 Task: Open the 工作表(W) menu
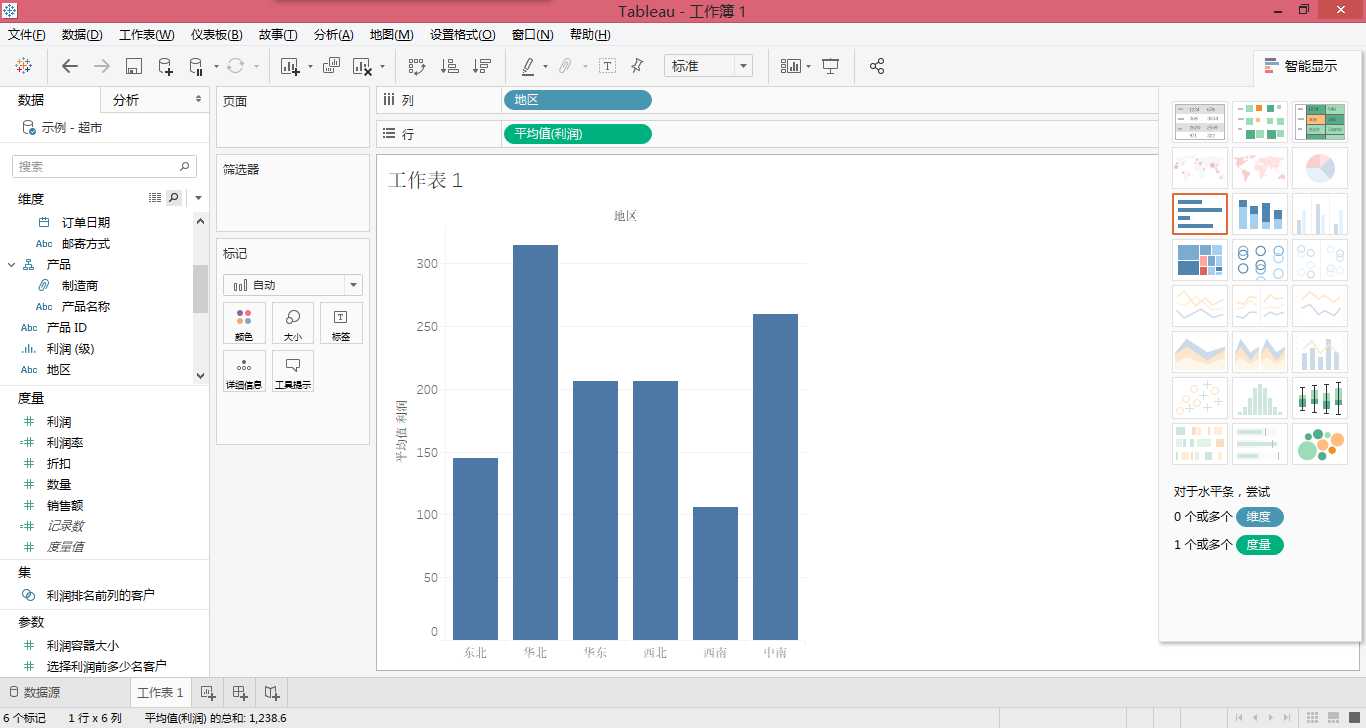point(147,34)
